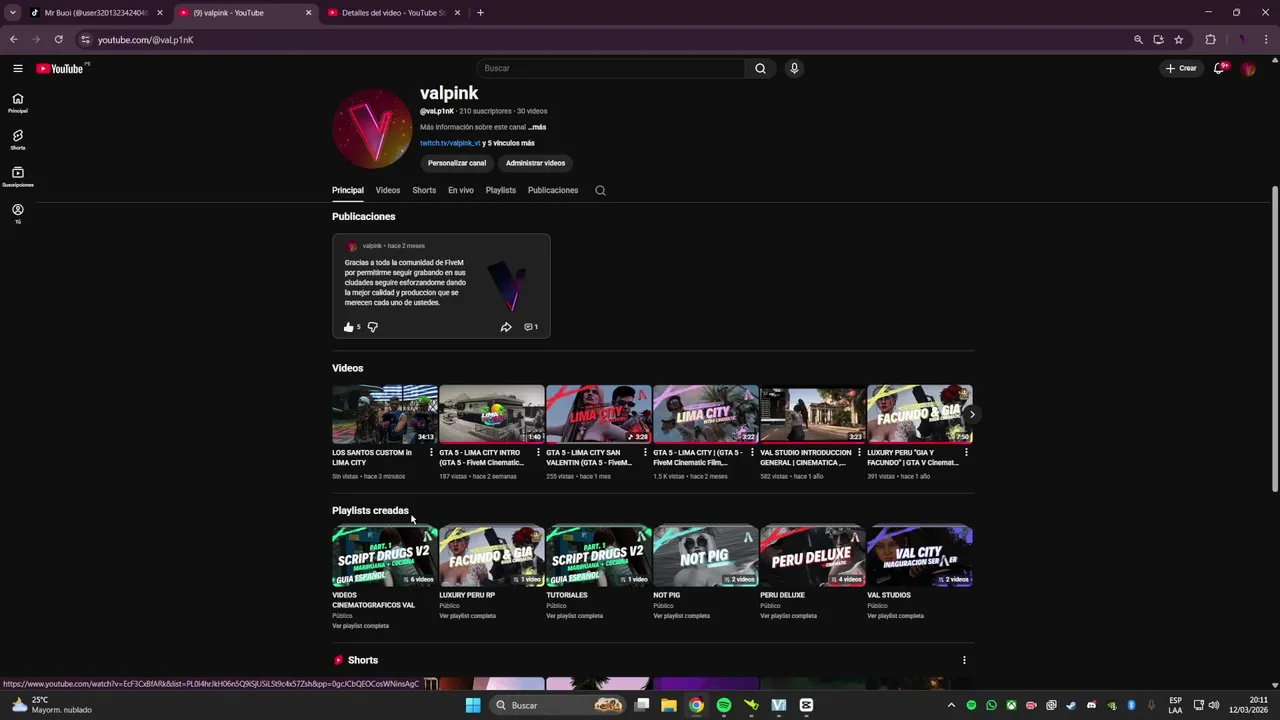Expand channel info with ...más
This screenshot has height=720, width=1280.
coord(537,127)
